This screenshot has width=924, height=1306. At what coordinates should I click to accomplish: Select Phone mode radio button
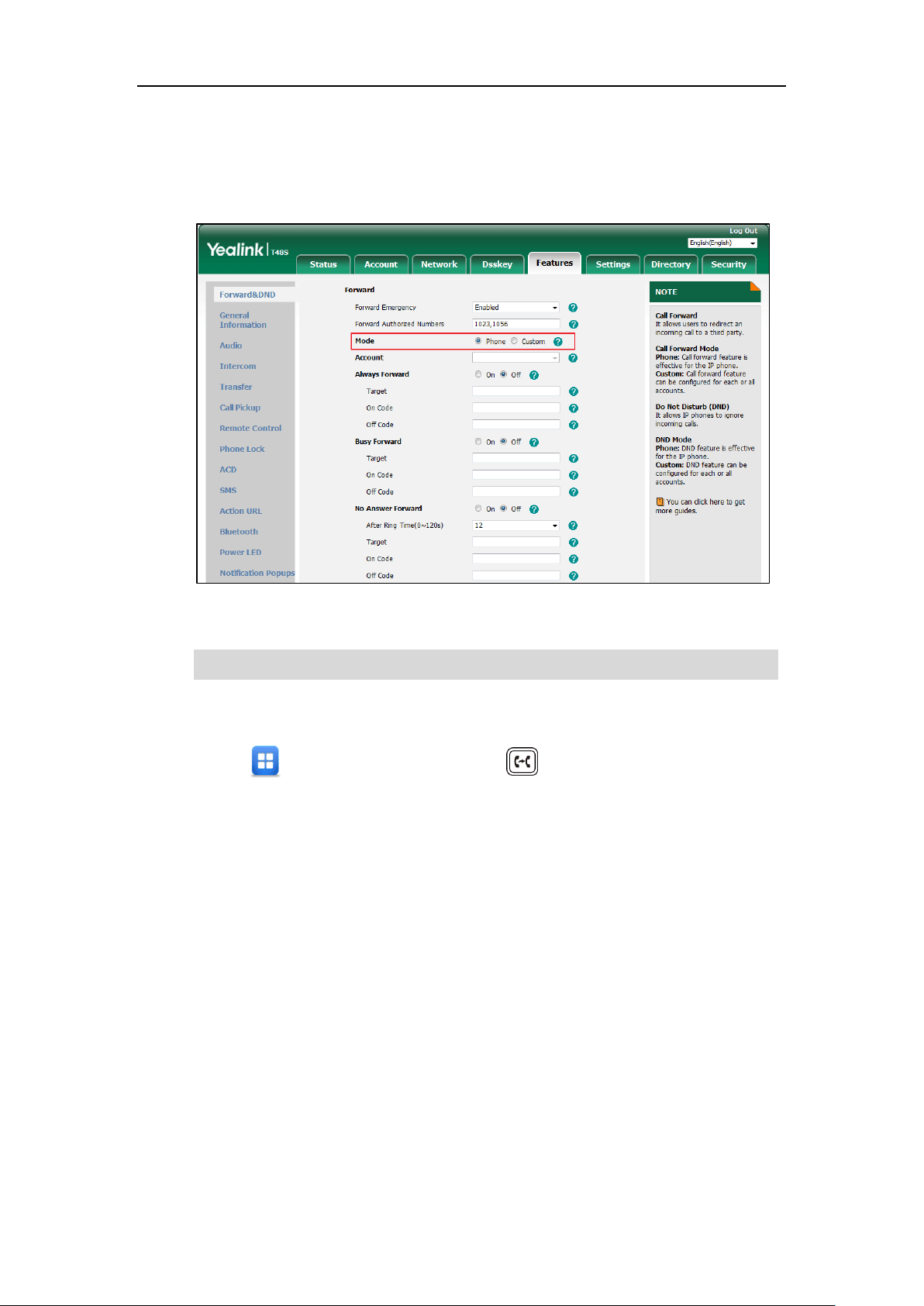click(478, 341)
